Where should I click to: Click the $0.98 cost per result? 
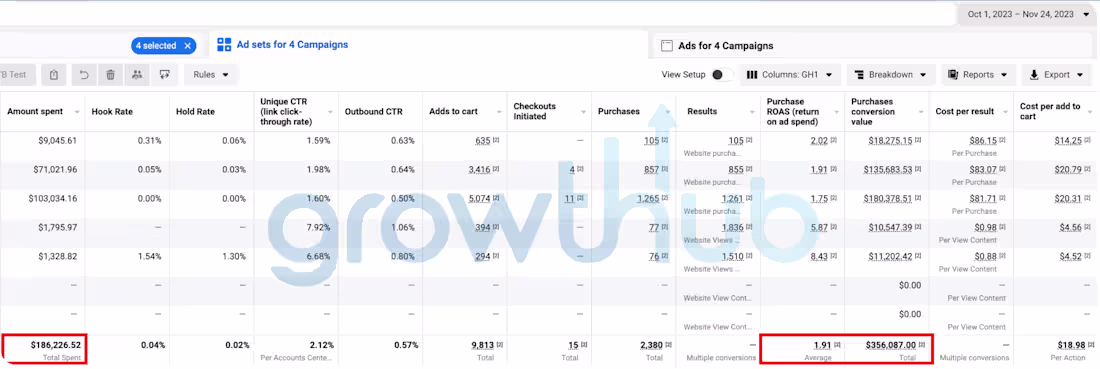(x=986, y=227)
